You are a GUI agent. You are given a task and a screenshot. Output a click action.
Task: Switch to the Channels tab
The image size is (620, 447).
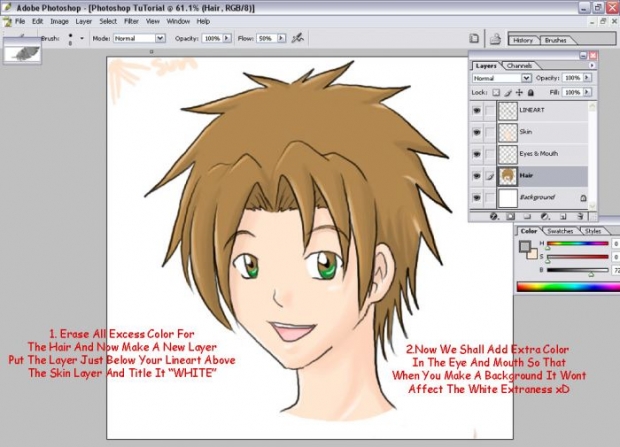pos(519,66)
